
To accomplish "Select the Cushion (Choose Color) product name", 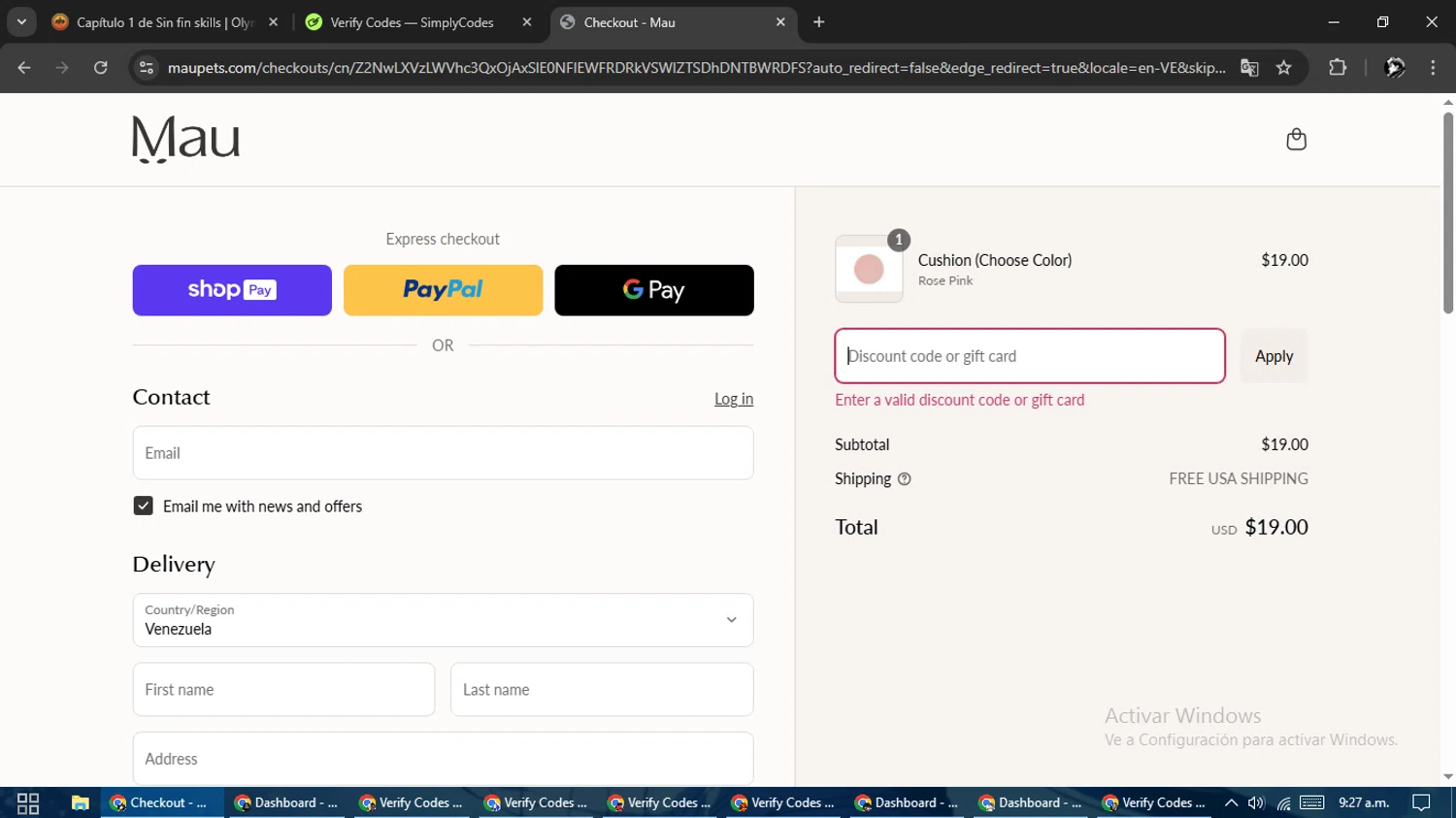I will tap(995, 260).
